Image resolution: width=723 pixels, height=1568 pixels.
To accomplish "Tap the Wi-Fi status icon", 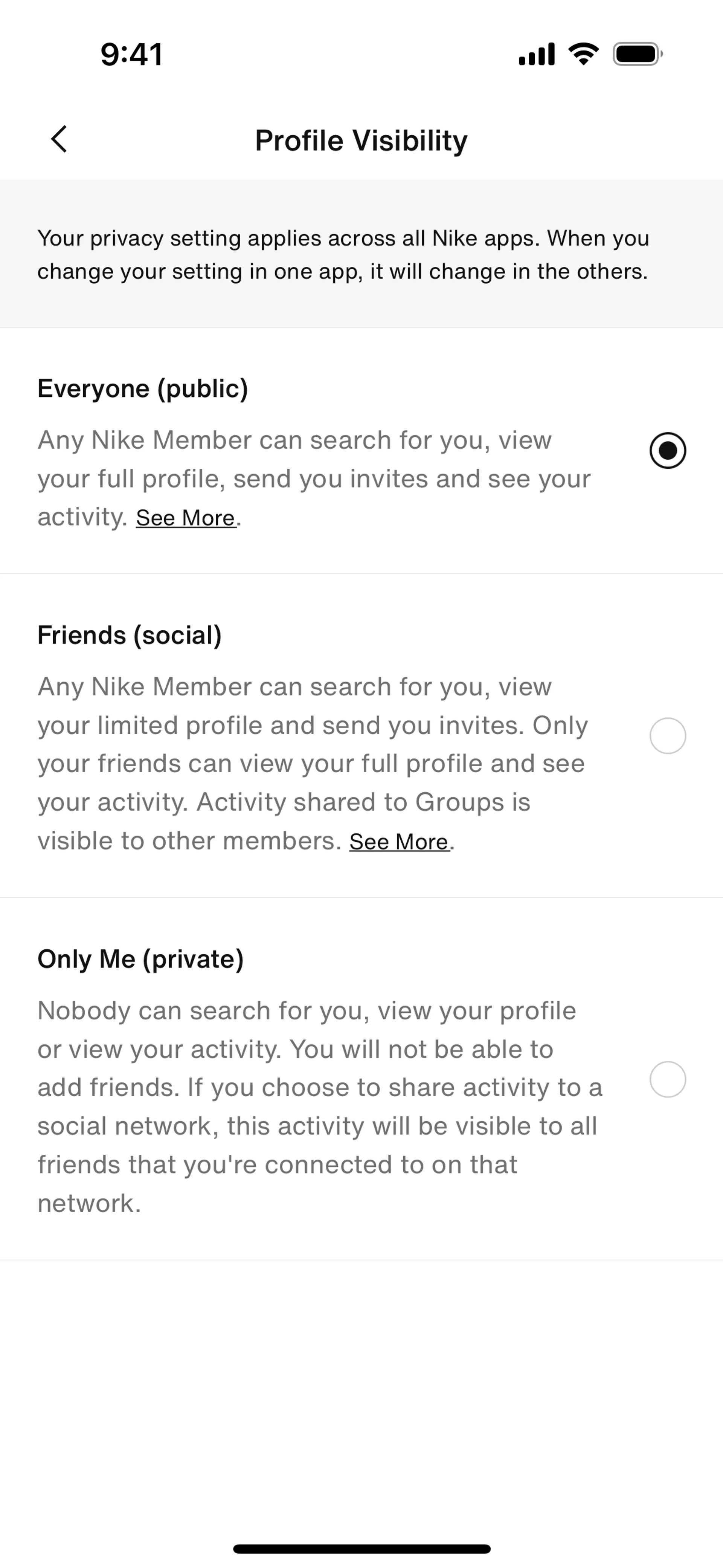I will [x=583, y=54].
